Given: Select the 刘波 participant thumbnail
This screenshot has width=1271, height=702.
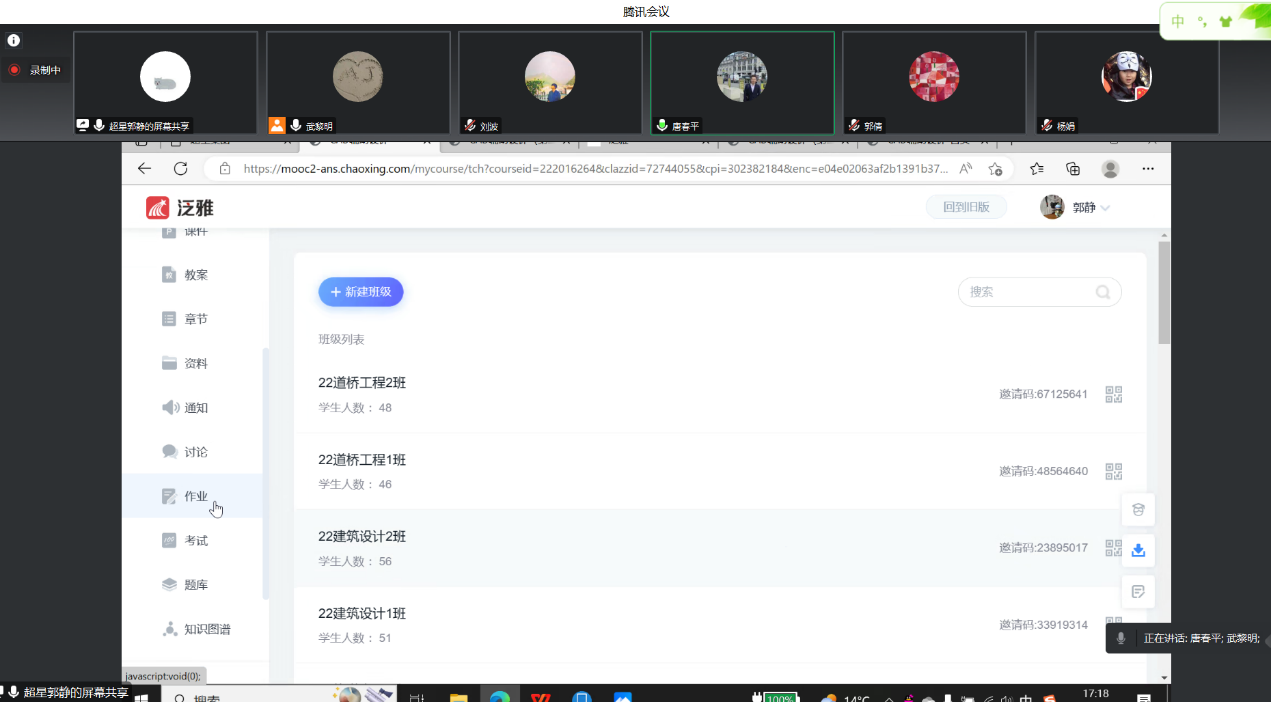Looking at the screenshot, I should 550,83.
